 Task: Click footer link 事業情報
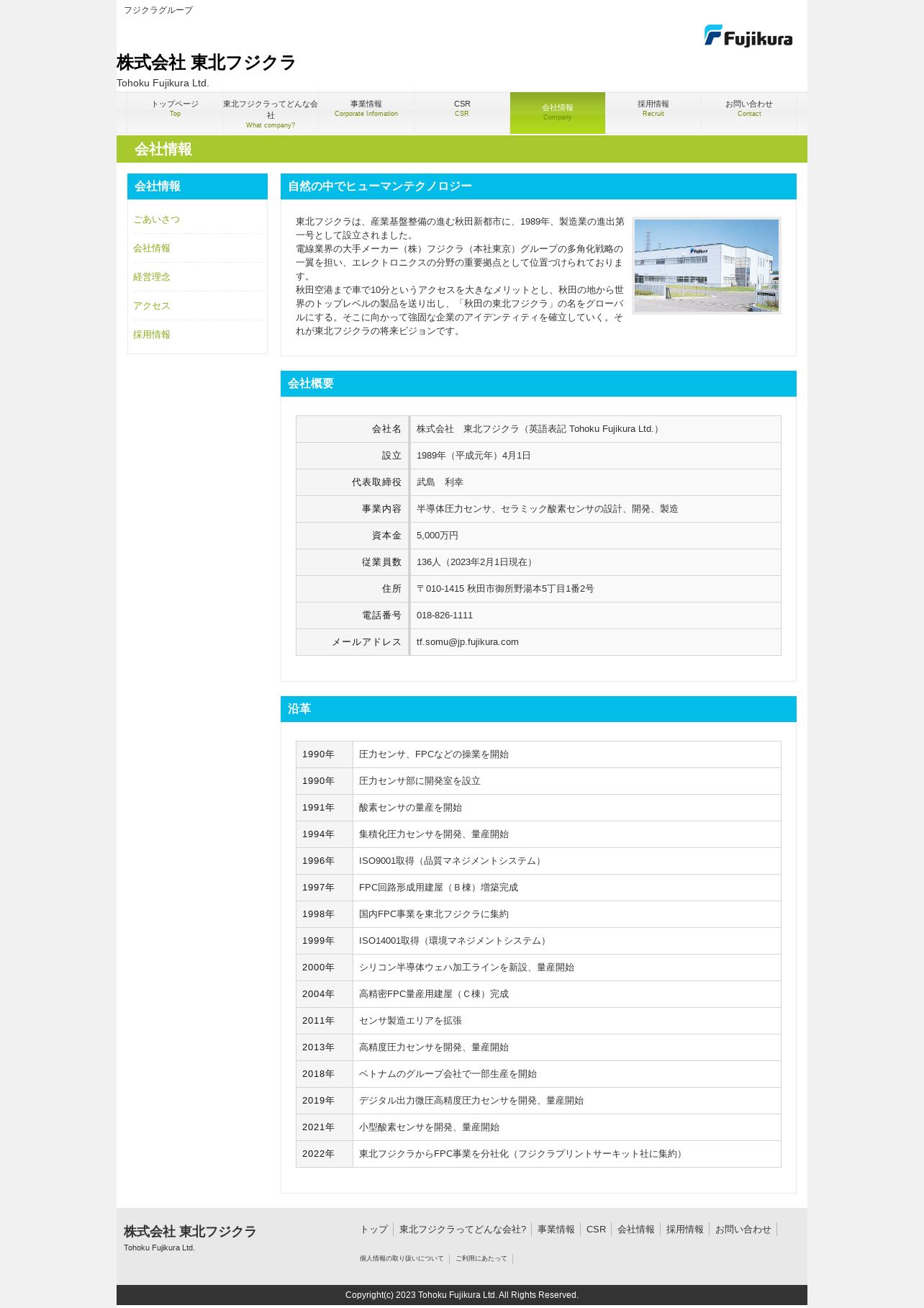[x=556, y=1230]
